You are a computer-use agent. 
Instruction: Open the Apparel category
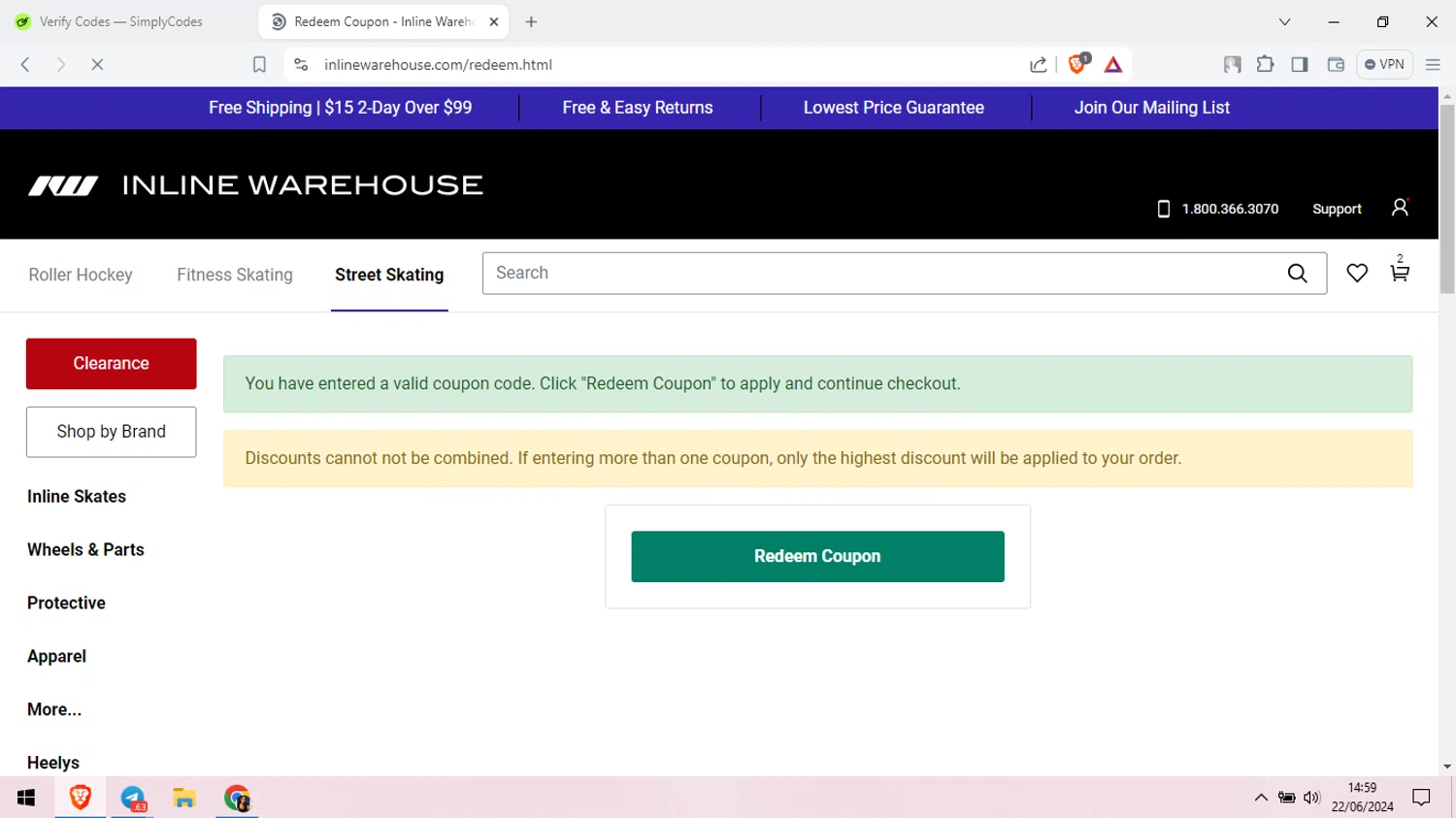tap(56, 657)
